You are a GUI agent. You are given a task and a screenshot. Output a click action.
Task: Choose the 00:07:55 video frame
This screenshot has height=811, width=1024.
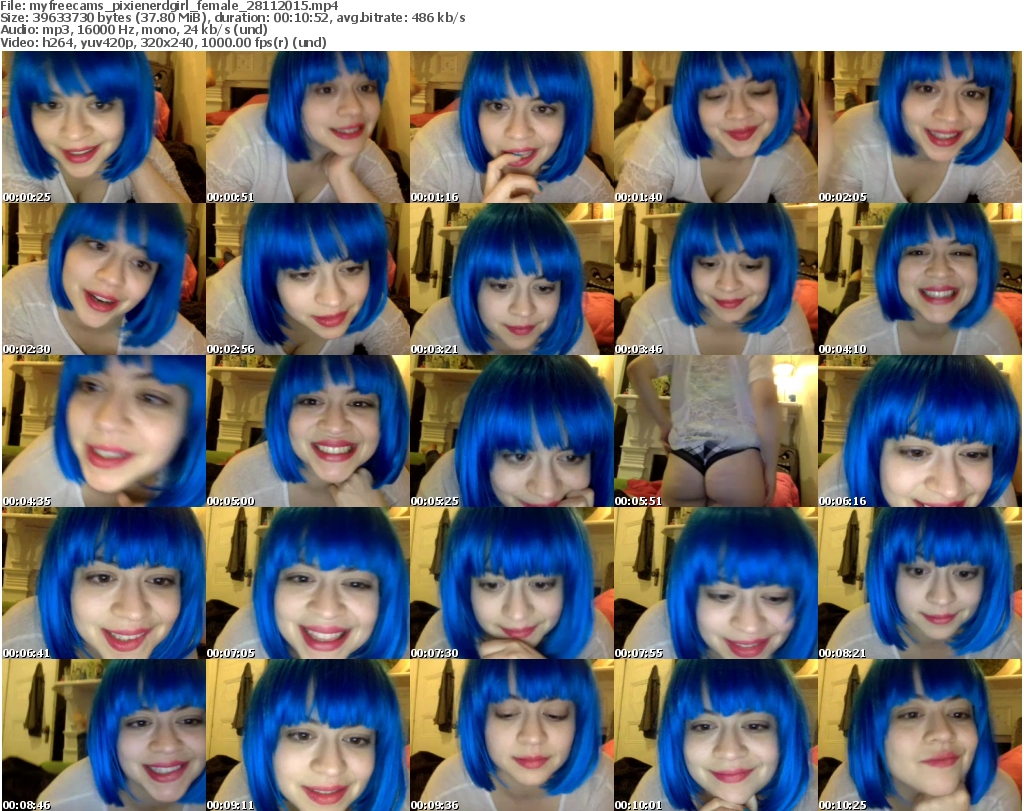coord(716,583)
